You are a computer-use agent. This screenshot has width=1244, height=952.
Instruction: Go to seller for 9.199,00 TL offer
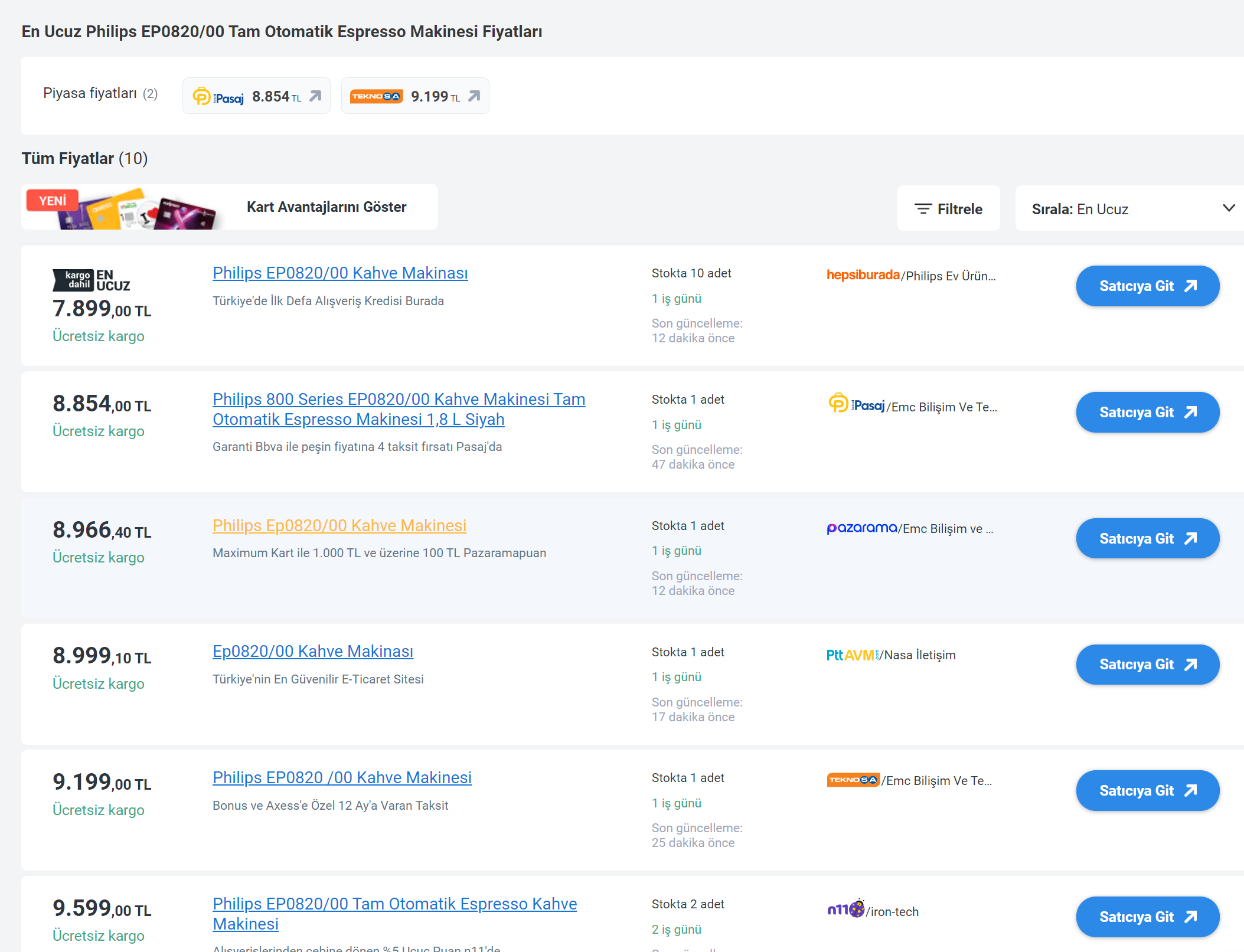click(x=1147, y=791)
